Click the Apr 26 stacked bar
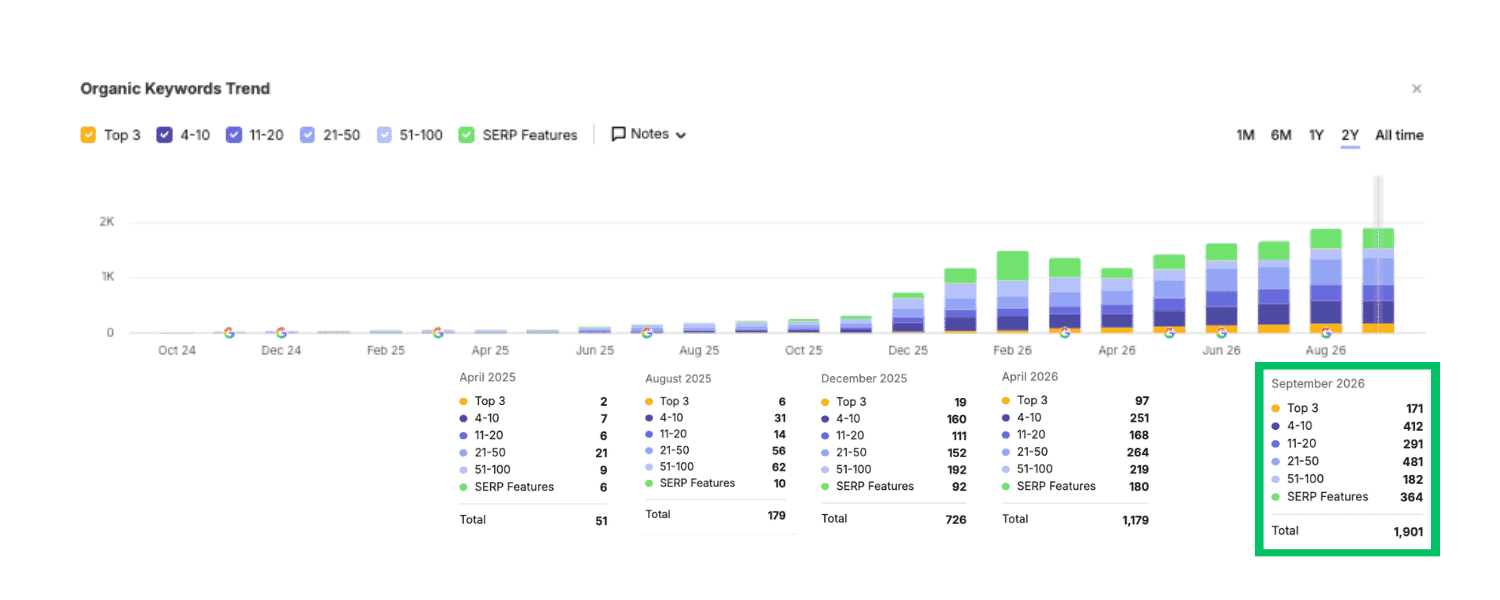 click(1117, 300)
